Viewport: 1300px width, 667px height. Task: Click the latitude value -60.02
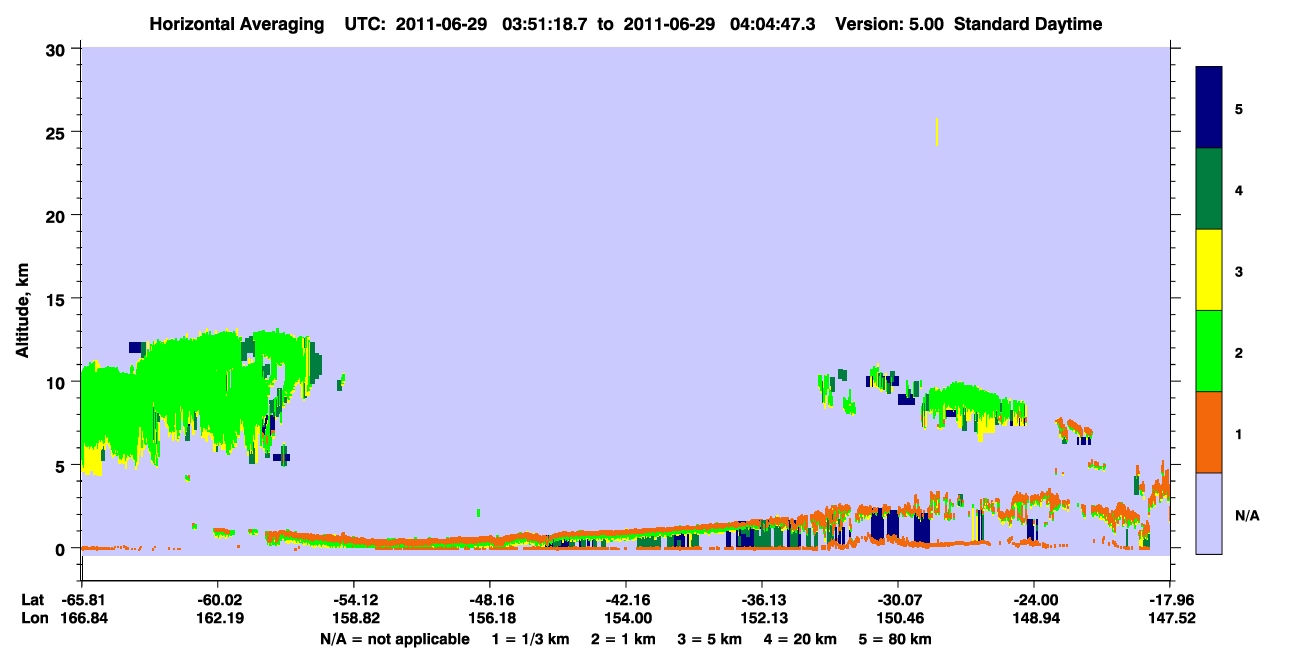217,600
